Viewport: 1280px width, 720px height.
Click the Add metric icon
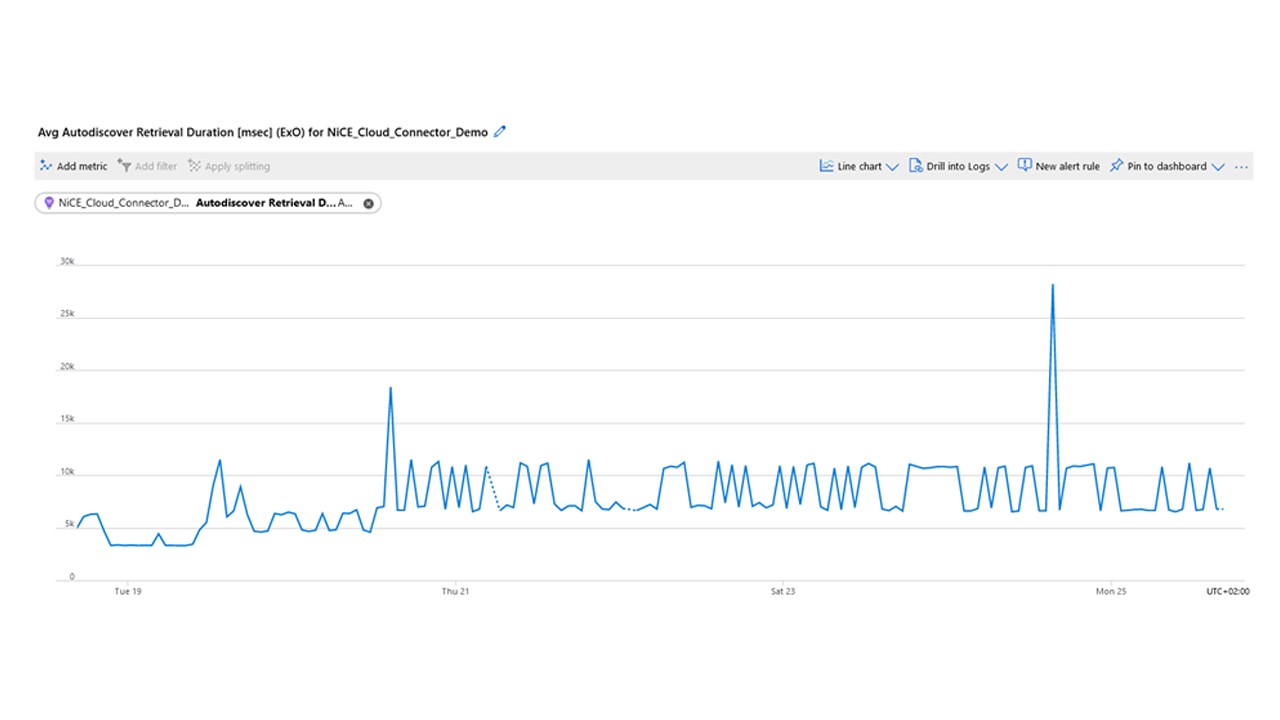click(x=46, y=166)
